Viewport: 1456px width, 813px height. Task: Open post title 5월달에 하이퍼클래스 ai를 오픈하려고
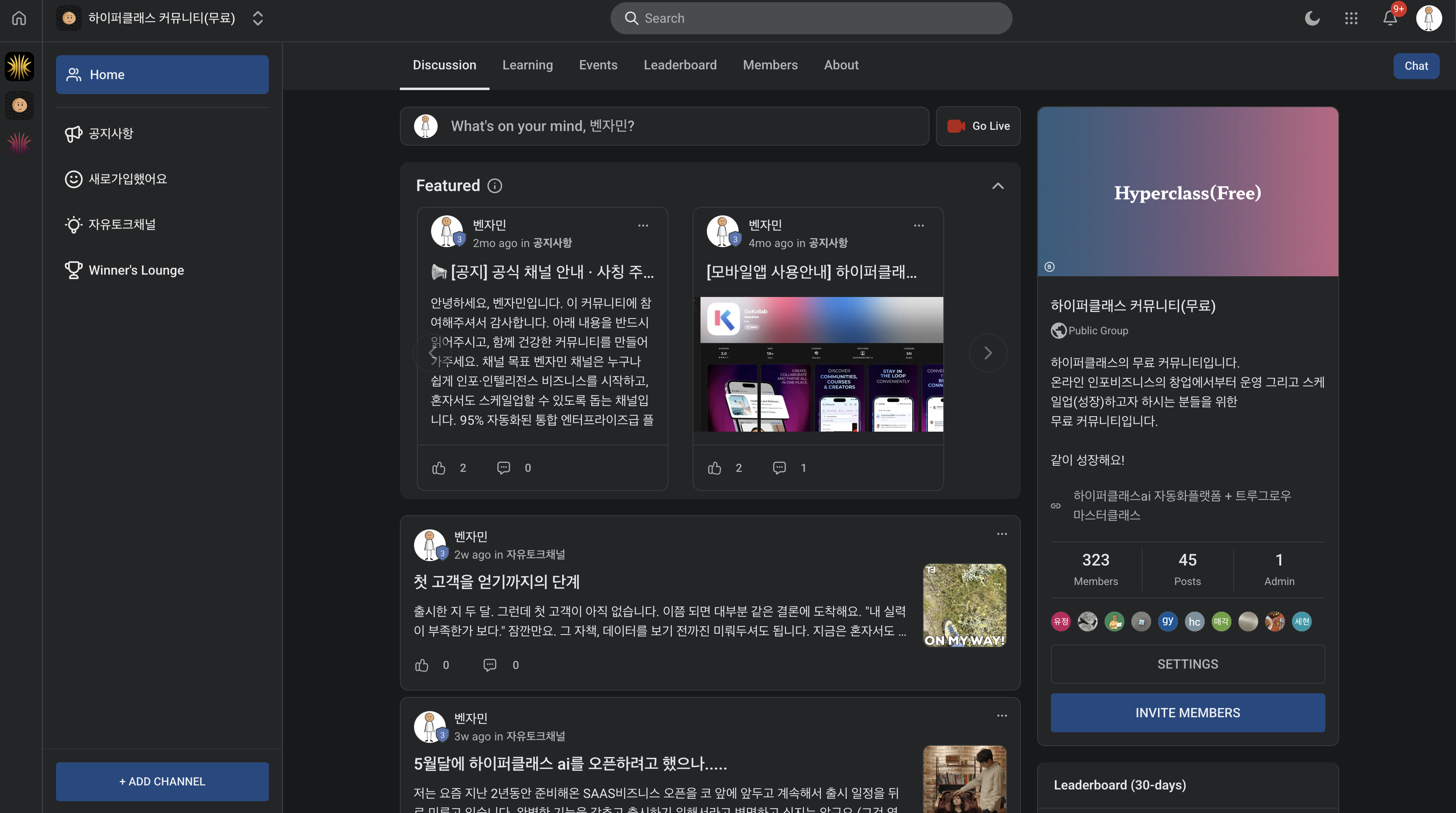tap(570, 764)
